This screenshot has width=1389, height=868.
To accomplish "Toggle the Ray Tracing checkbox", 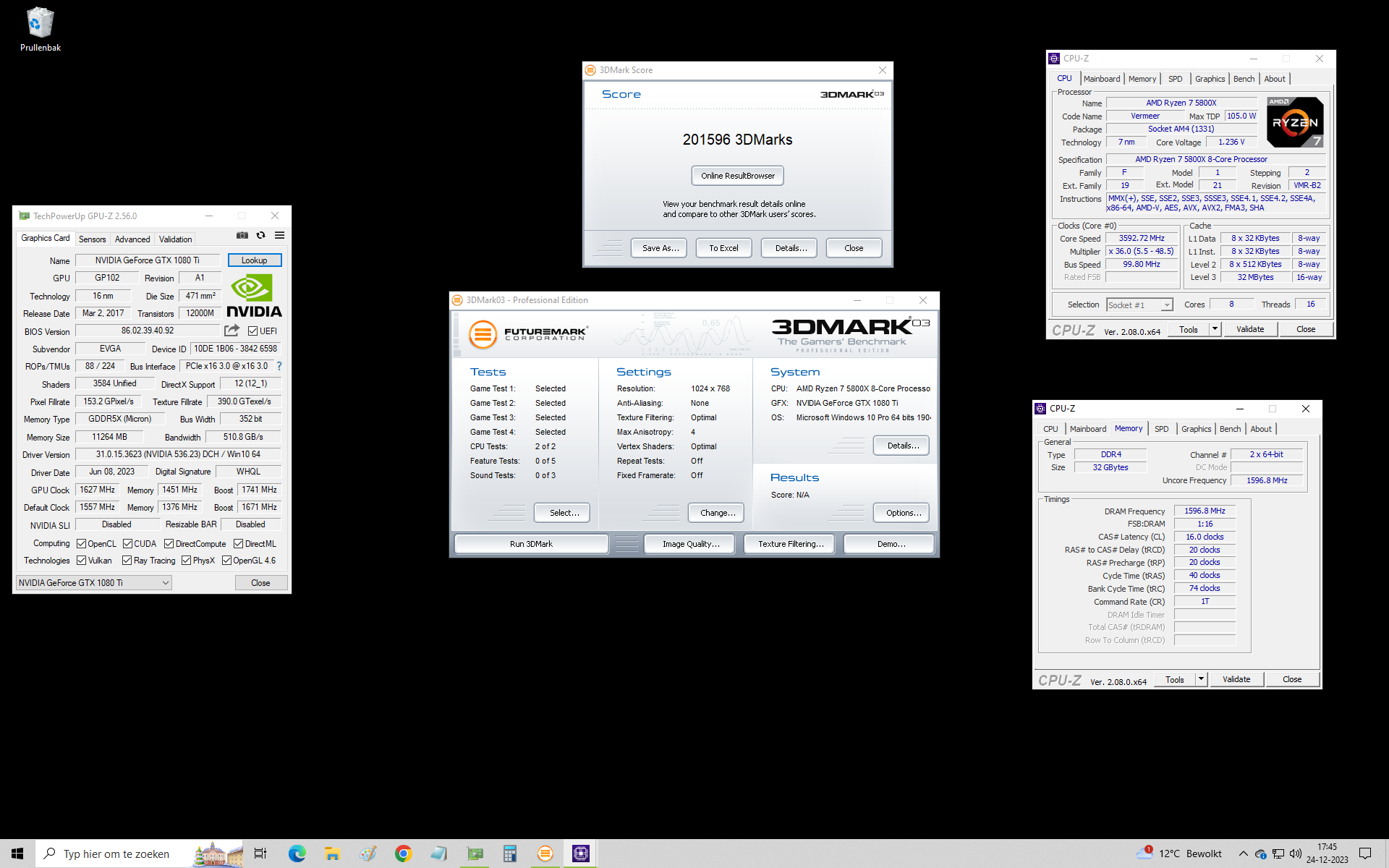I will (x=127, y=561).
